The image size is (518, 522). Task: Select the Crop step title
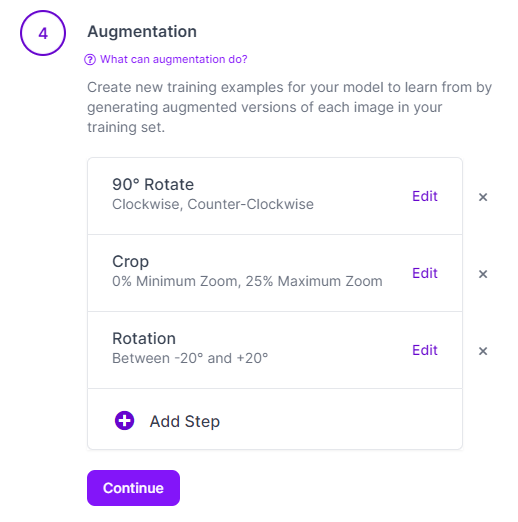point(130,262)
